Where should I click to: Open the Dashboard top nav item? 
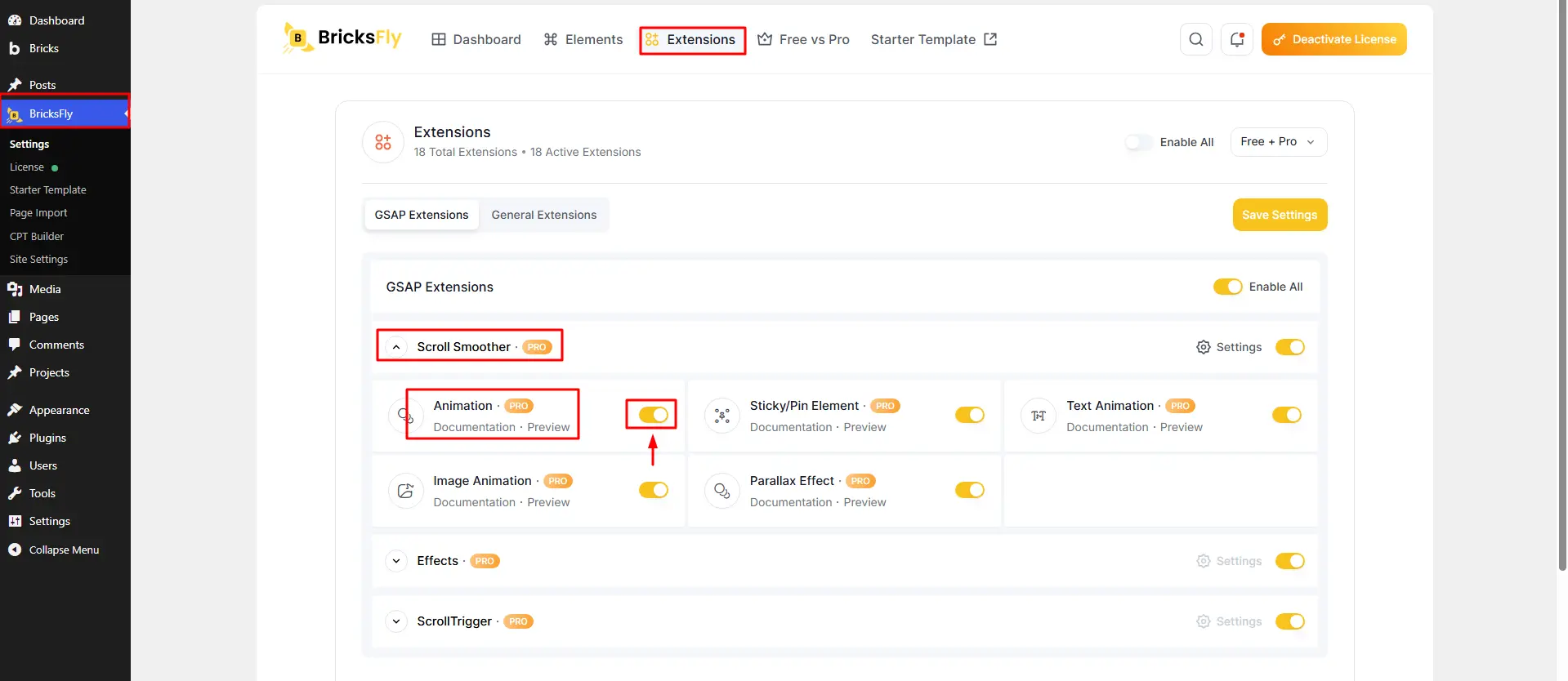[476, 39]
